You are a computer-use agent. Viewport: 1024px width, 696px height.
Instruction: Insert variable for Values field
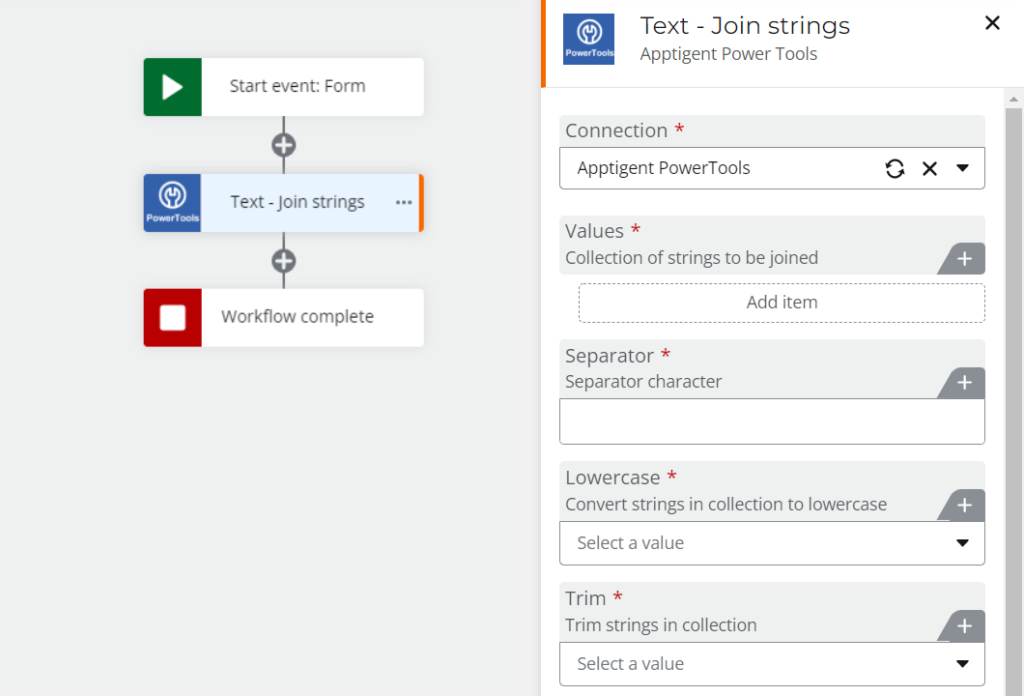[963, 259]
